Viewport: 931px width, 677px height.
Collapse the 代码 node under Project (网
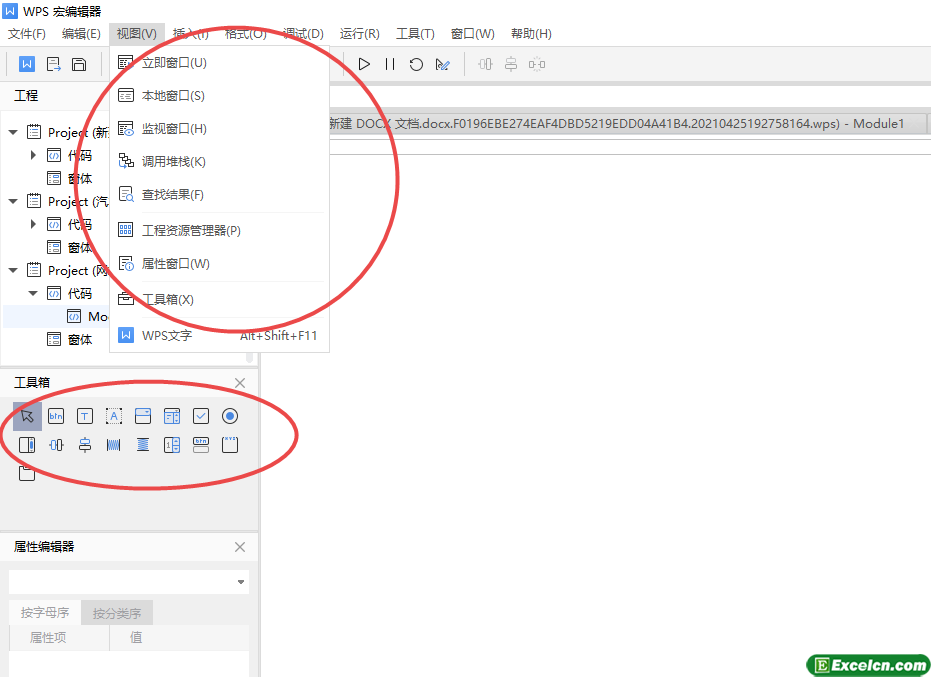(x=33, y=293)
